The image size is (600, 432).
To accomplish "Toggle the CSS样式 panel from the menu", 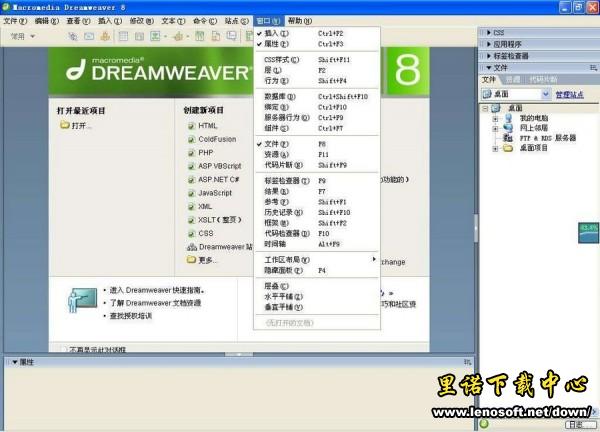I will (318, 60).
